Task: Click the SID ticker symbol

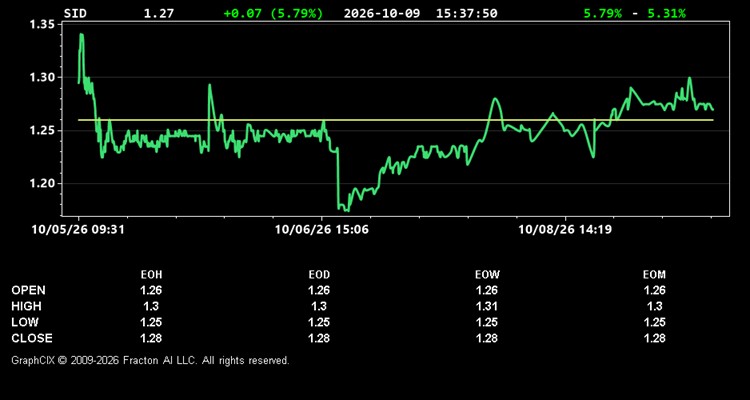Action: coord(75,13)
